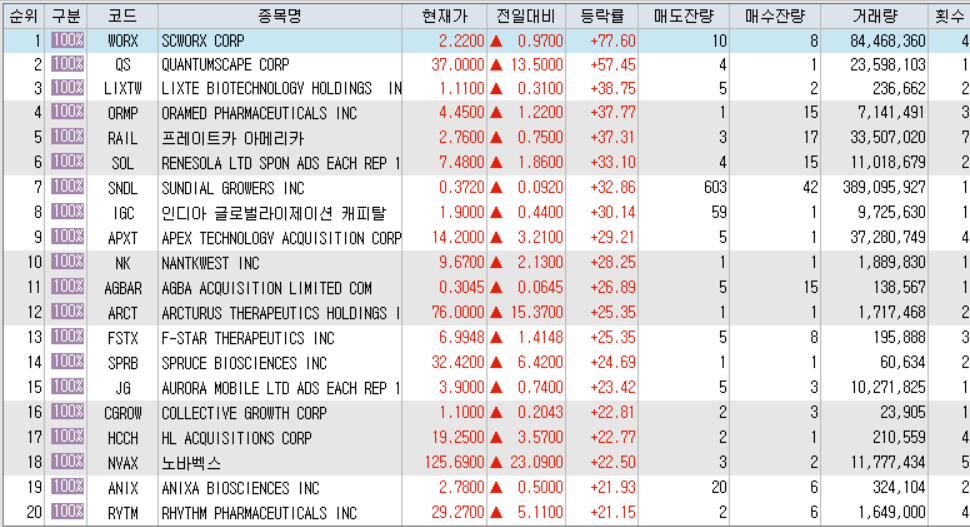Select the QUANTUMSCAPE CORP stock name
The height and width of the screenshot is (527, 970).
225,64
